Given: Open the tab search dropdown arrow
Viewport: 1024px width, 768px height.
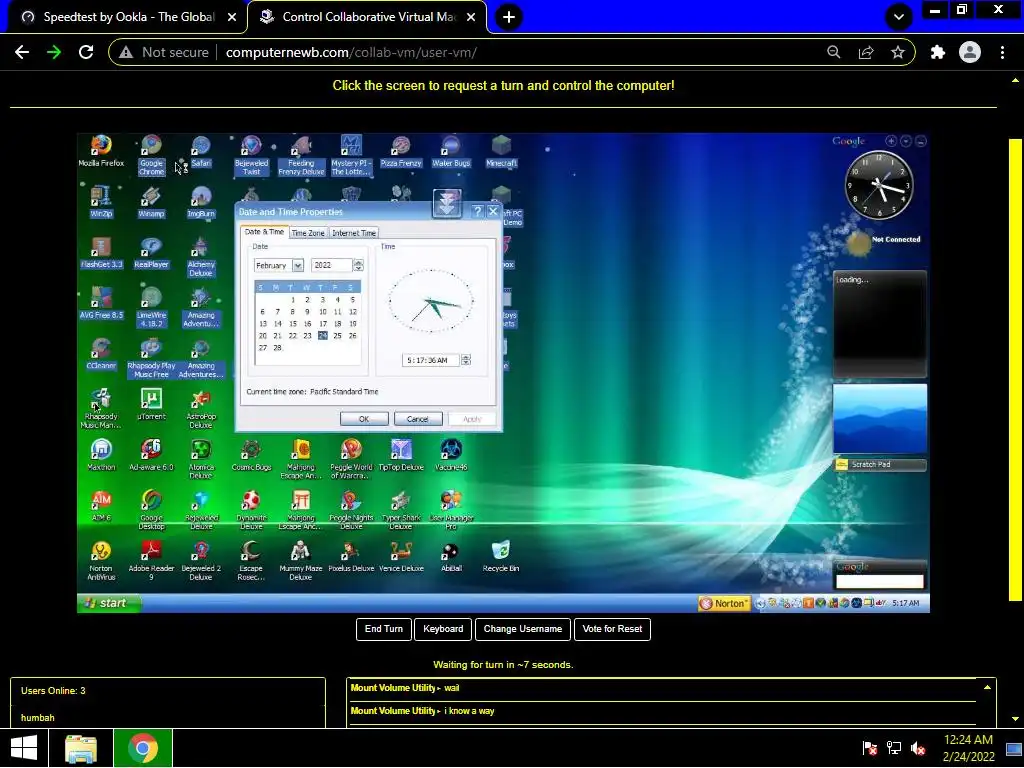Looking at the screenshot, I should 899,17.
